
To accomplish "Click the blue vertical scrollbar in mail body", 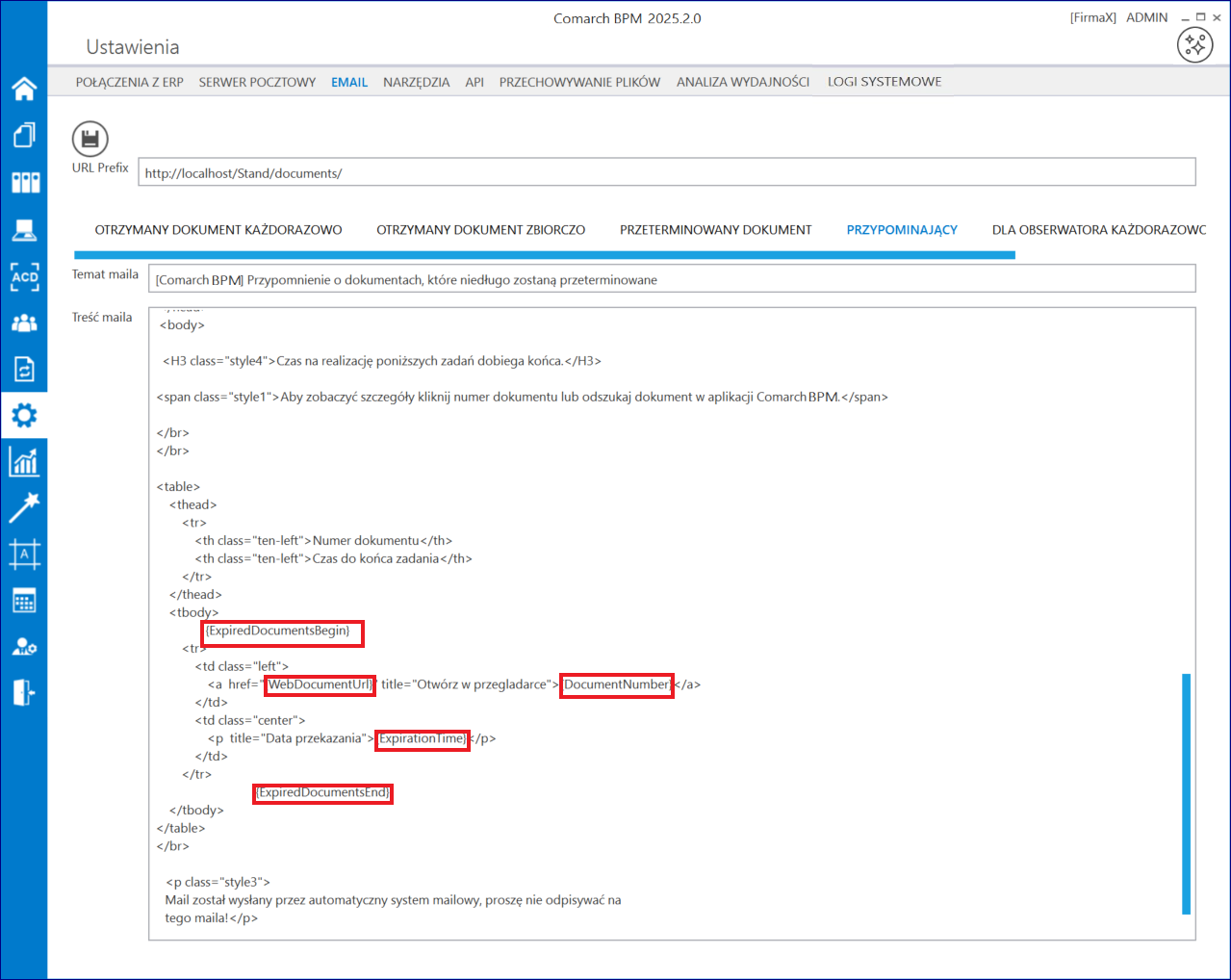I will [x=1186, y=793].
